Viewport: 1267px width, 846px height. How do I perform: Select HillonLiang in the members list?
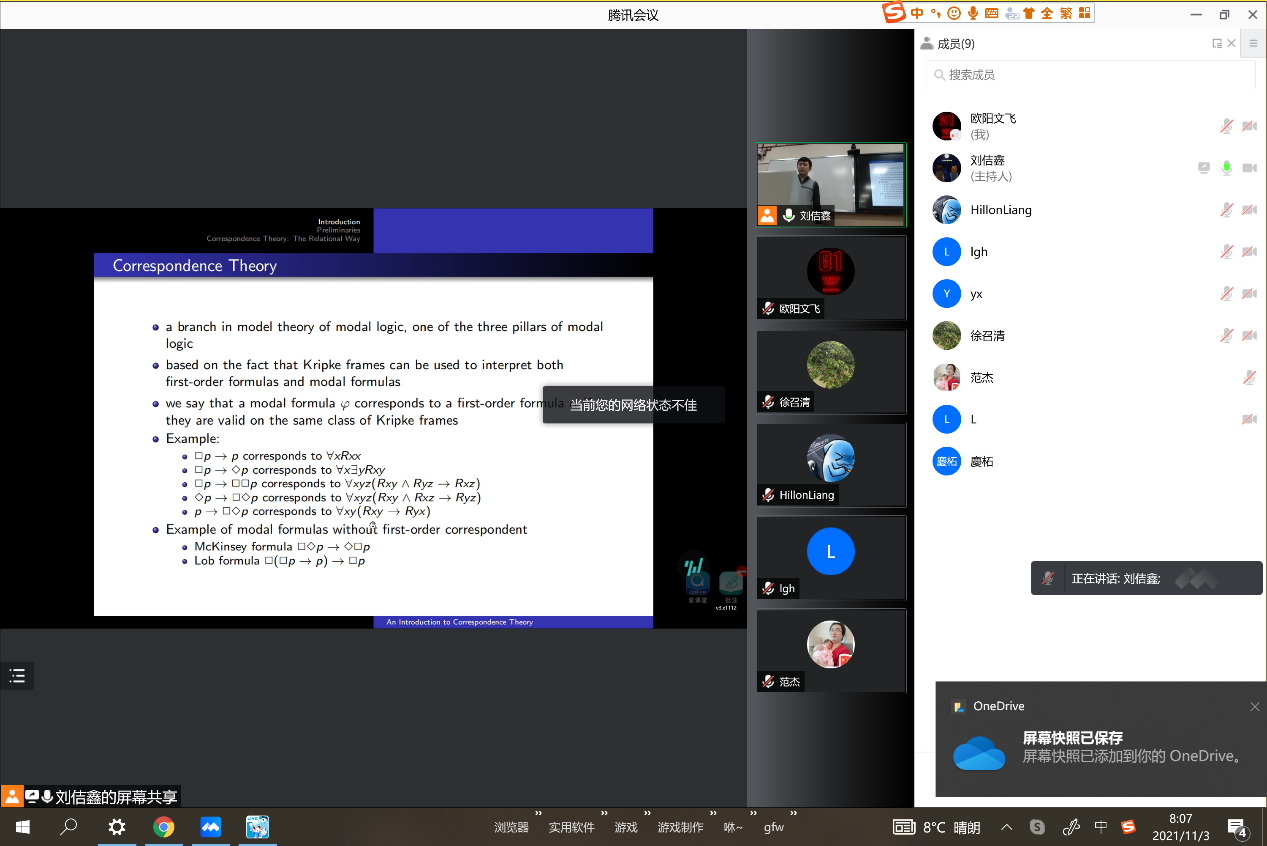(x=1000, y=210)
